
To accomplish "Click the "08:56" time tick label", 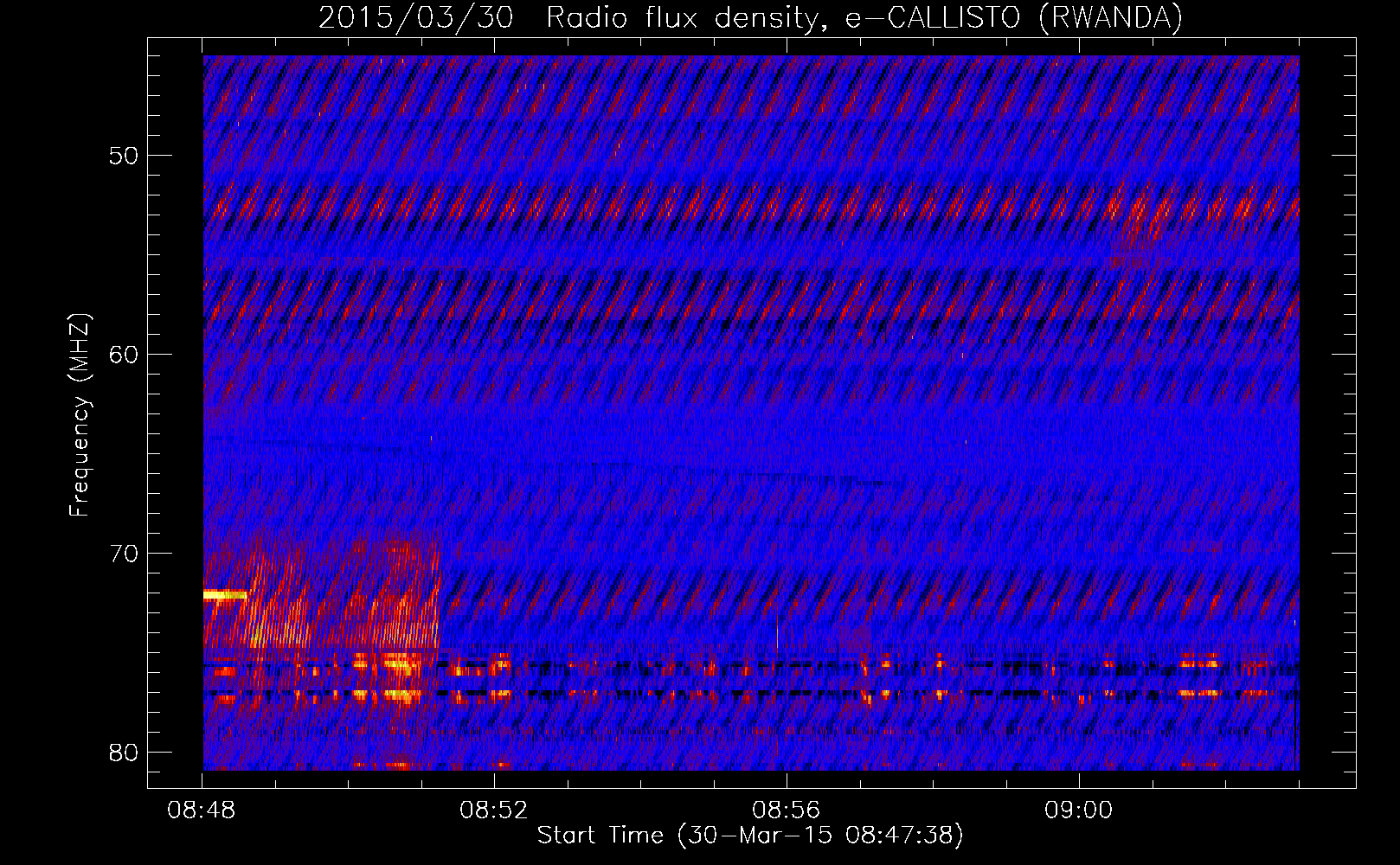I will point(787,810).
